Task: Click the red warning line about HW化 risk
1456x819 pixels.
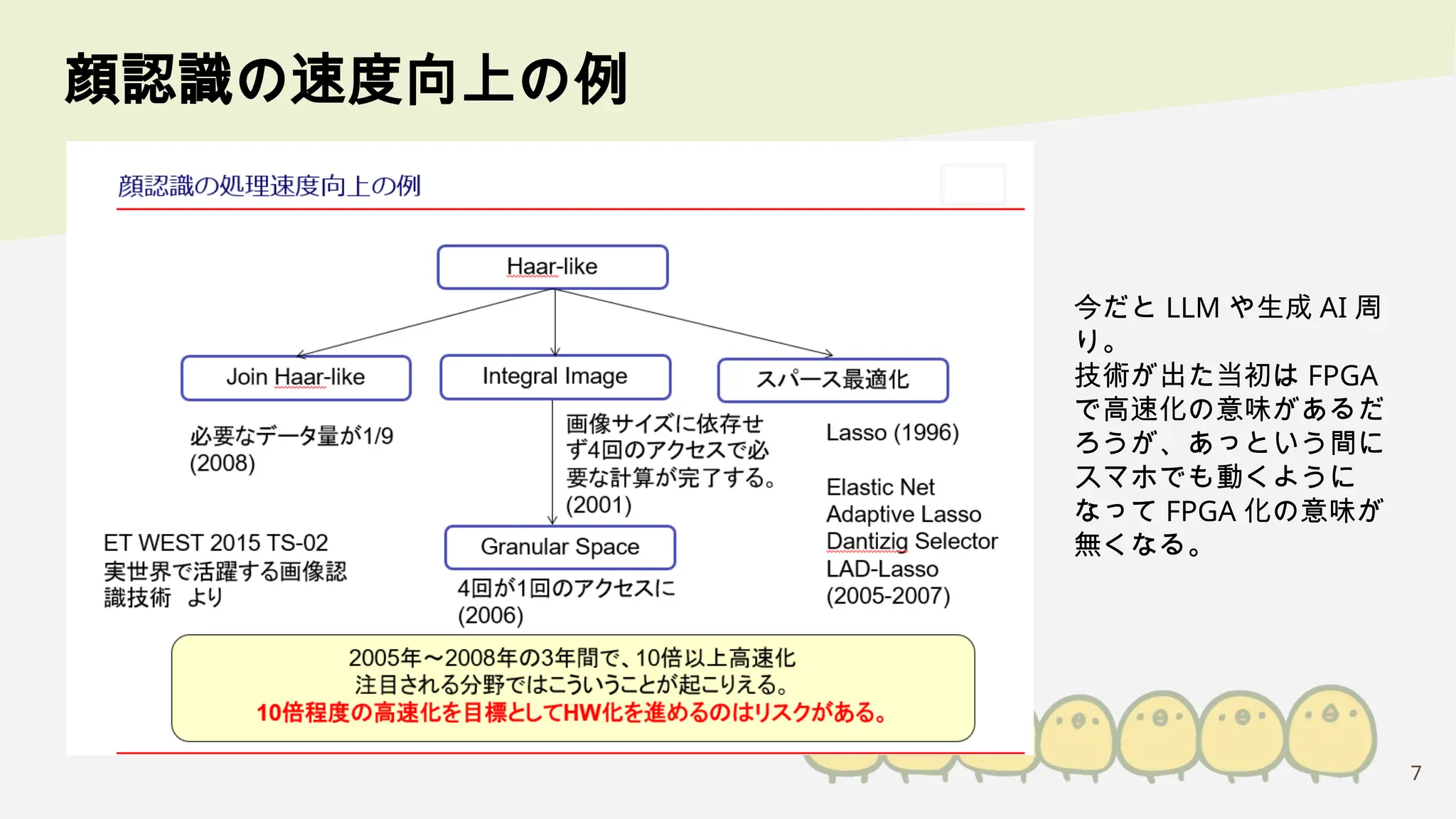Action: [x=572, y=712]
